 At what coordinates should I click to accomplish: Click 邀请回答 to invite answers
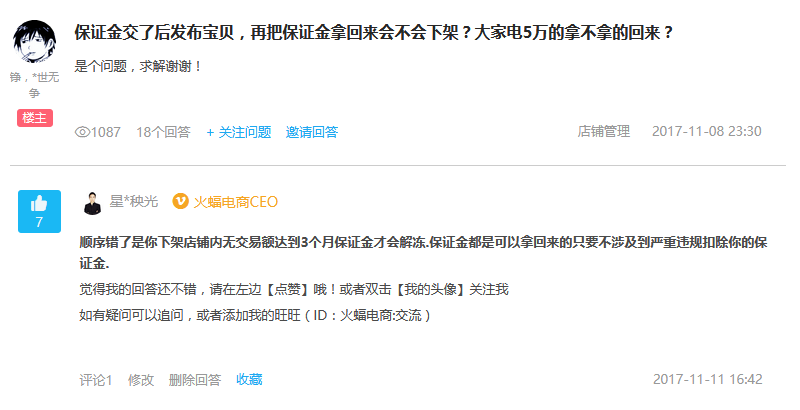(x=312, y=132)
